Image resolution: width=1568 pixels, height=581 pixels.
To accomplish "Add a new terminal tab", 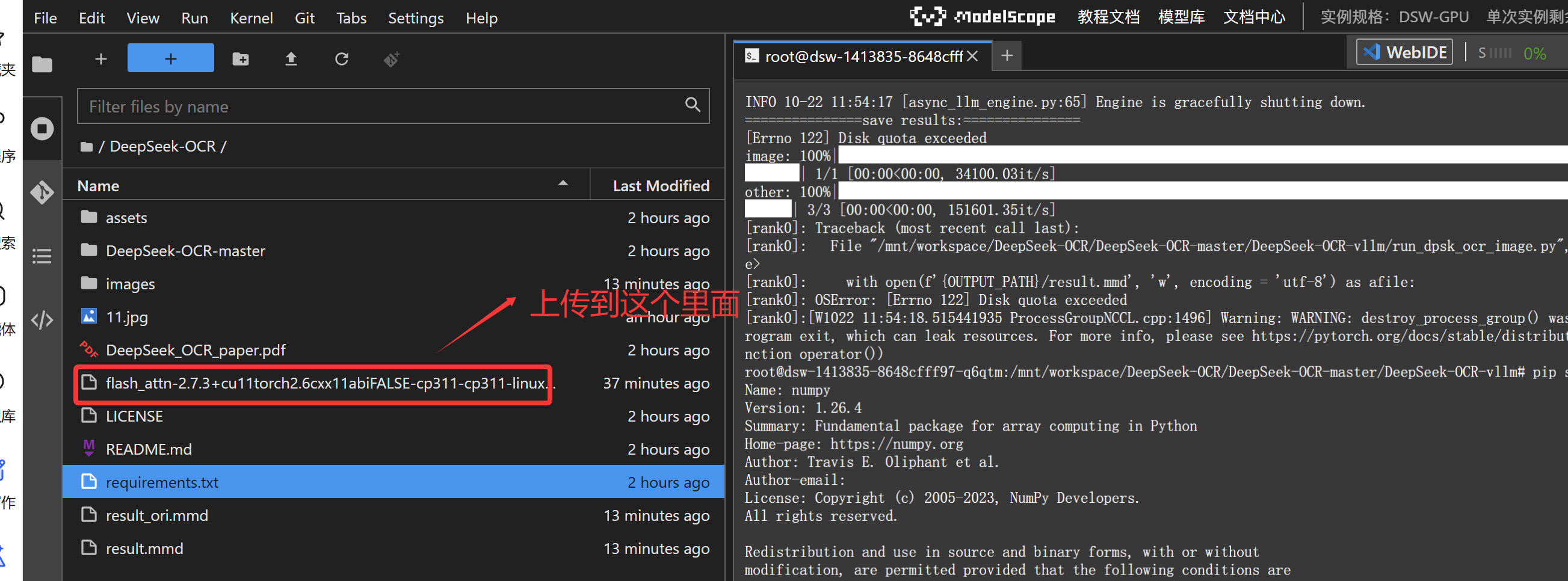I will click(1007, 56).
